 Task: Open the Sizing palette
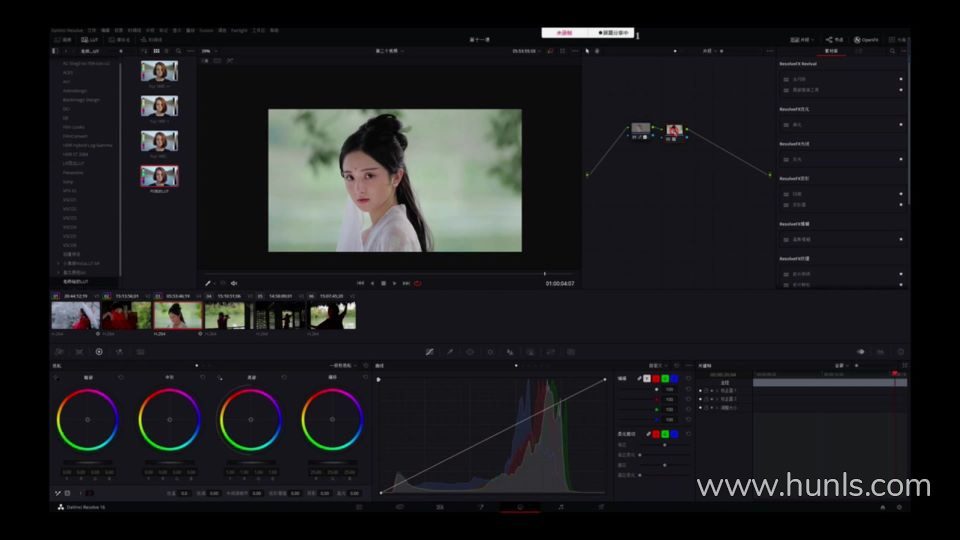550,352
